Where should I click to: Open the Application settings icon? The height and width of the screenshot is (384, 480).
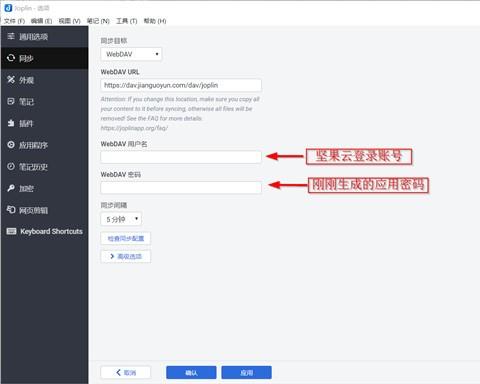point(11,145)
